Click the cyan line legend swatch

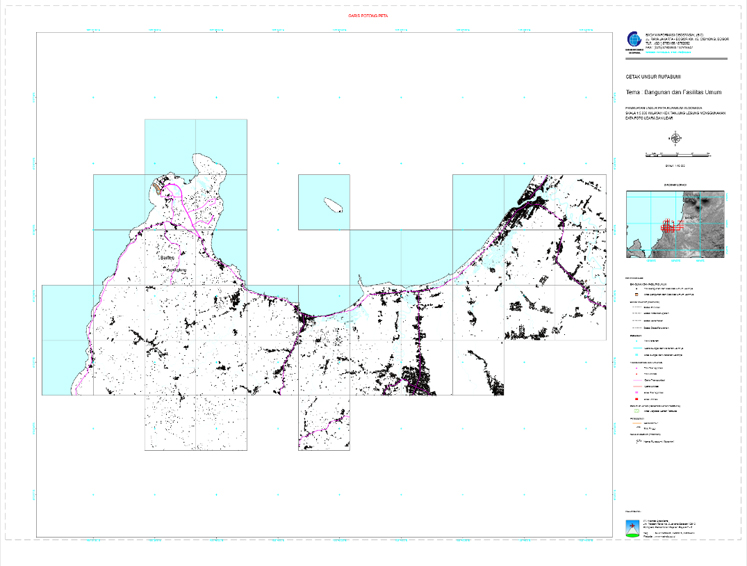[x=634, y=347]
